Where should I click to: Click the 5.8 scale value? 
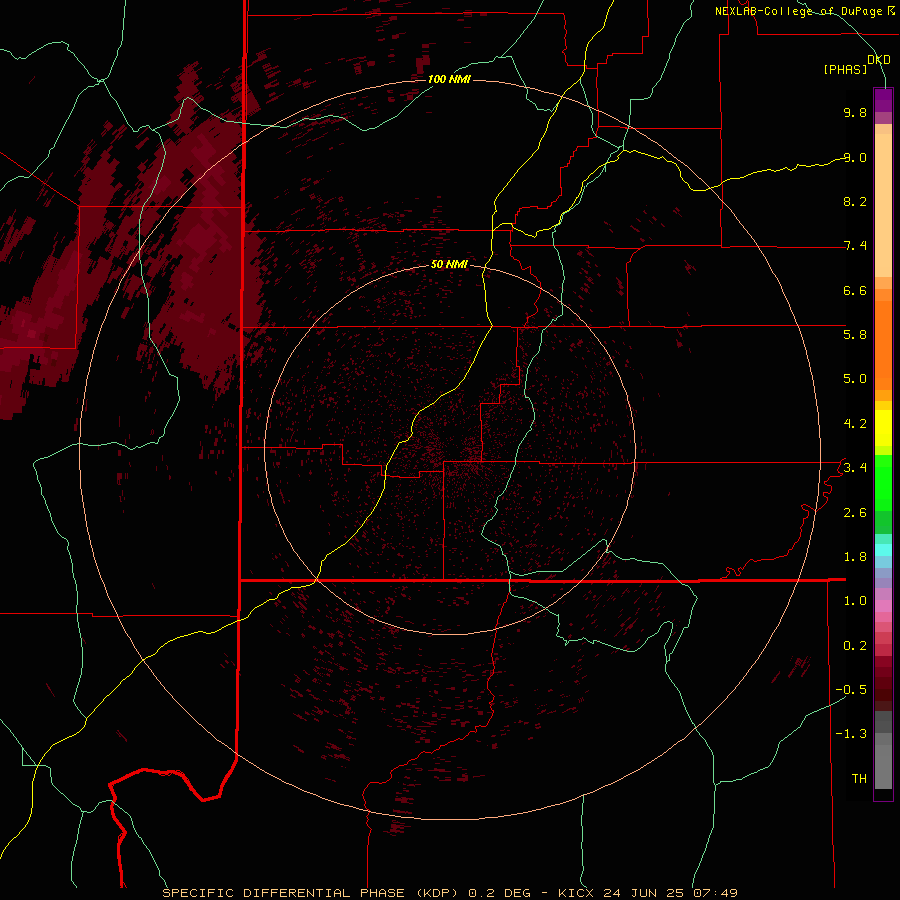[x=855, y=335]
